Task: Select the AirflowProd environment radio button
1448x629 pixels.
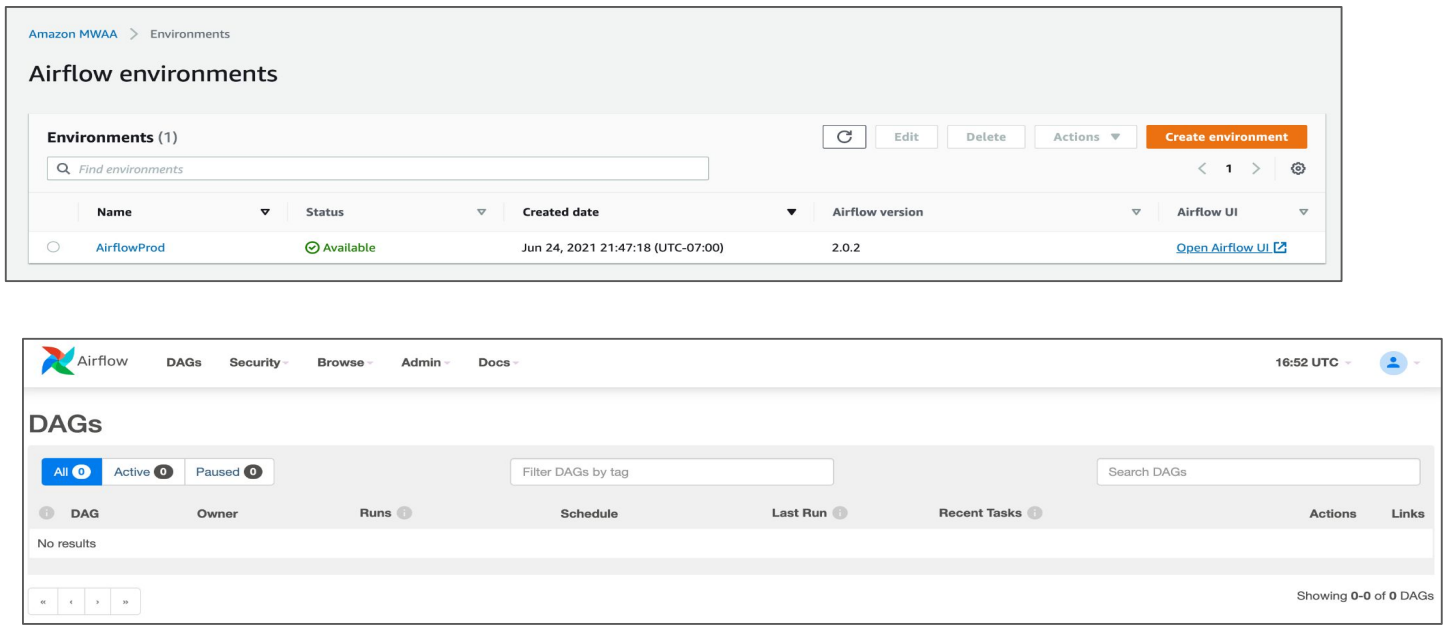Action: coord(53,247)
